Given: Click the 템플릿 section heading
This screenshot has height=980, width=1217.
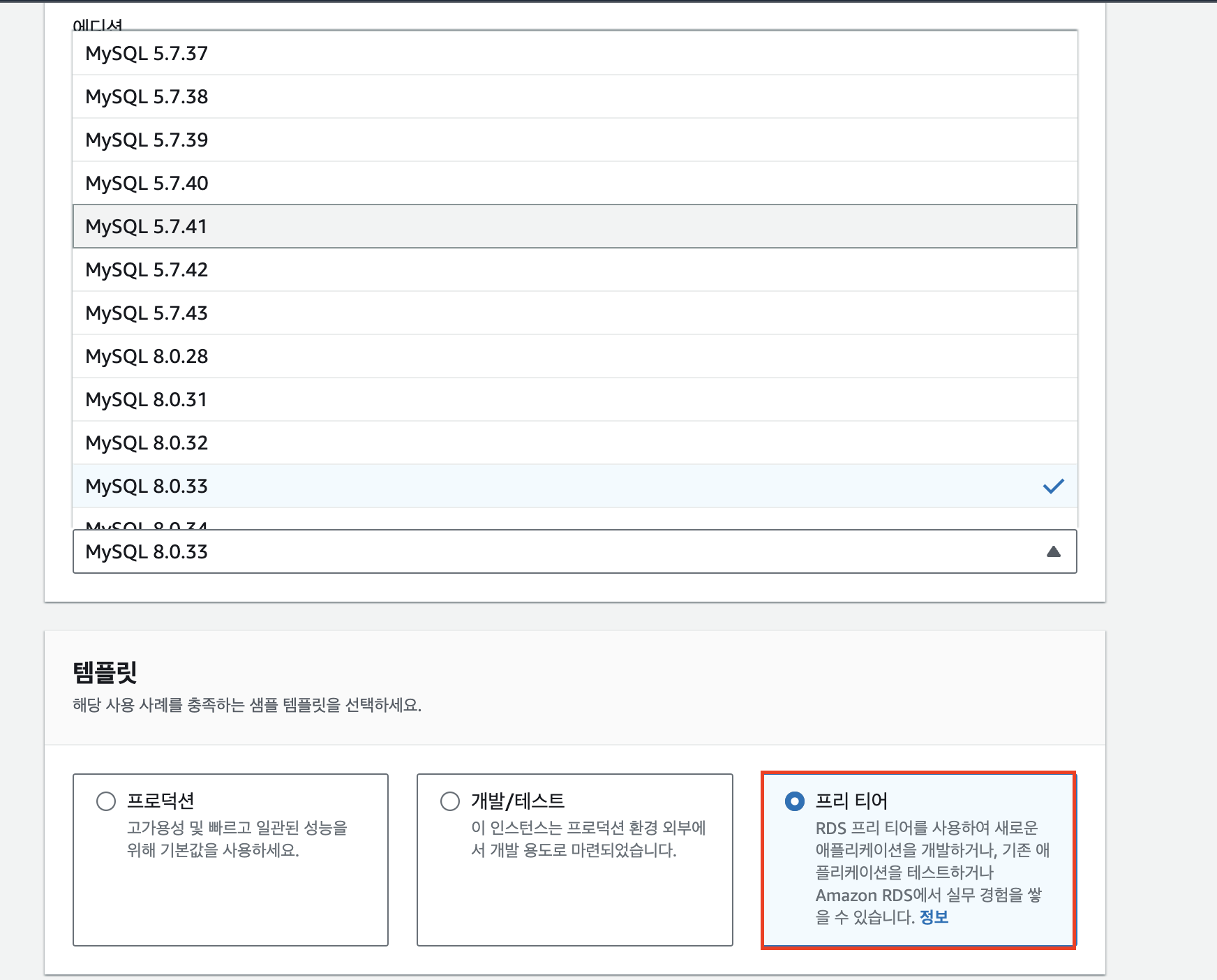Looking at the screenshot, I should (x=105, y=672).
